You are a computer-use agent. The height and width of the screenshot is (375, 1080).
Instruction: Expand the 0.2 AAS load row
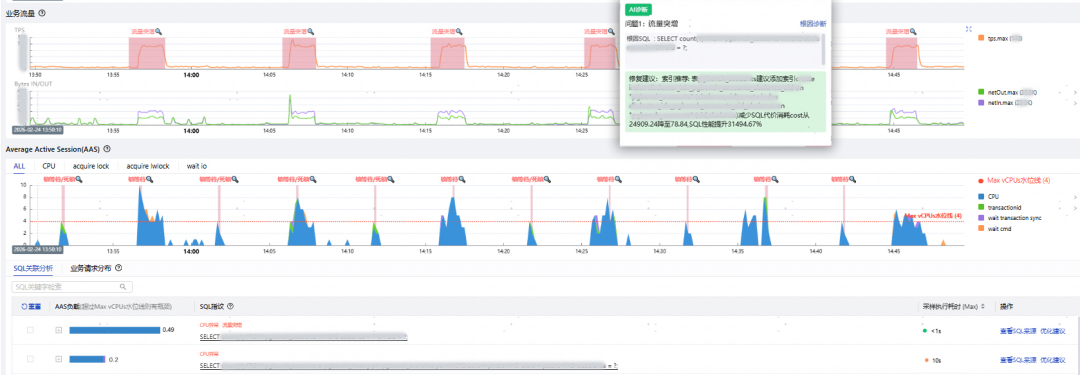59,359
